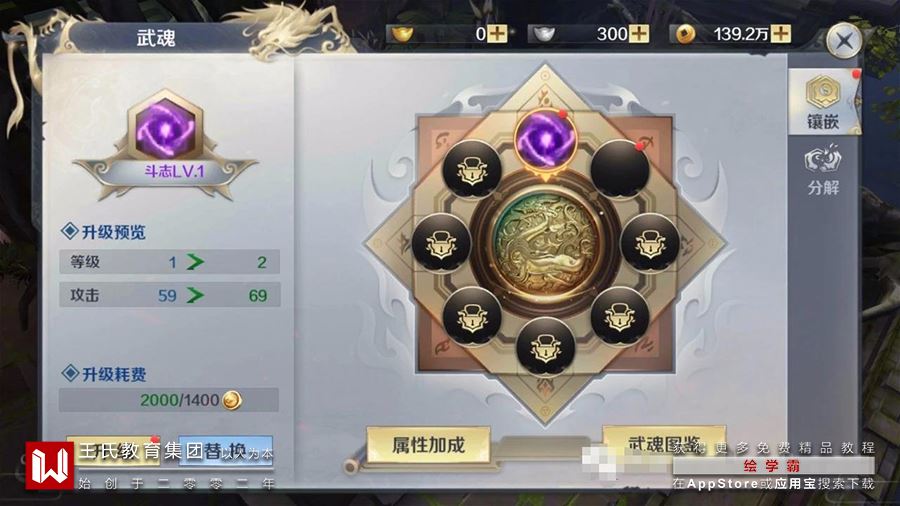
Task: Tap the locked slot at upper left
Action: click(x=472, y=169)
